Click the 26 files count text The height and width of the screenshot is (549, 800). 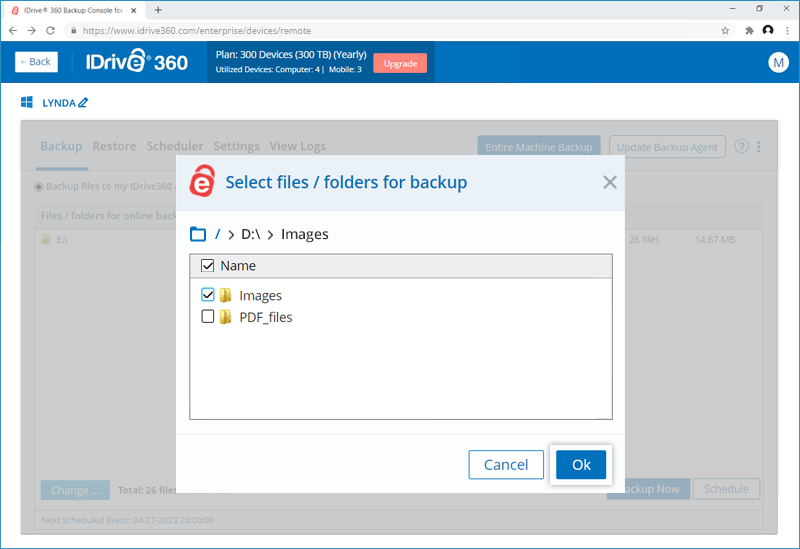point(644,239)
